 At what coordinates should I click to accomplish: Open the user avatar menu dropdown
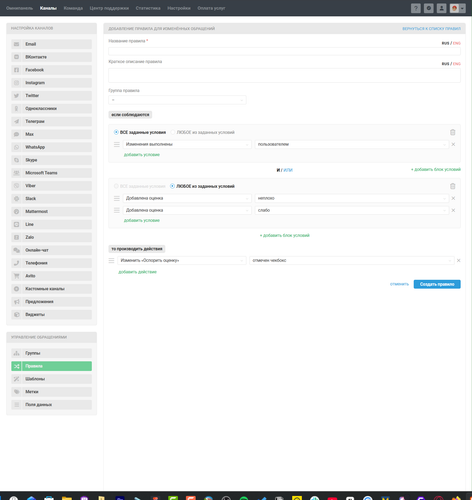point(458,8)
